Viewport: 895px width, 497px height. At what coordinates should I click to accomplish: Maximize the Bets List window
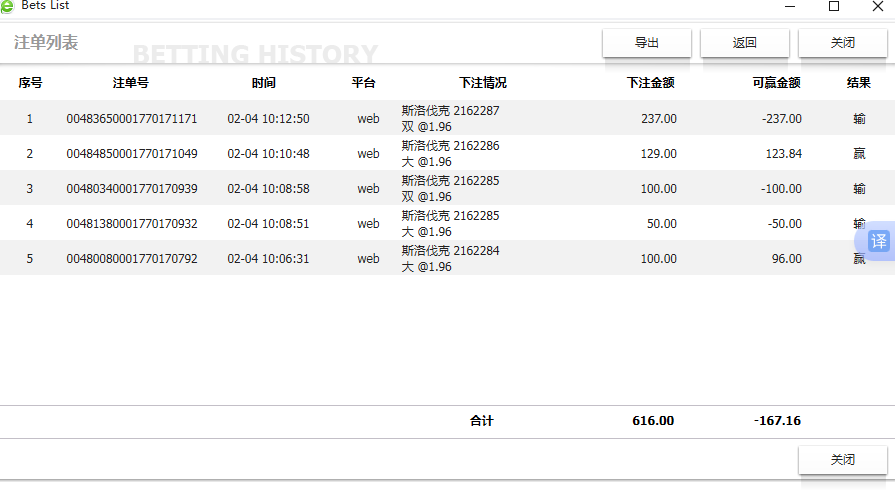pyautogui.click(x=834, y=7)
